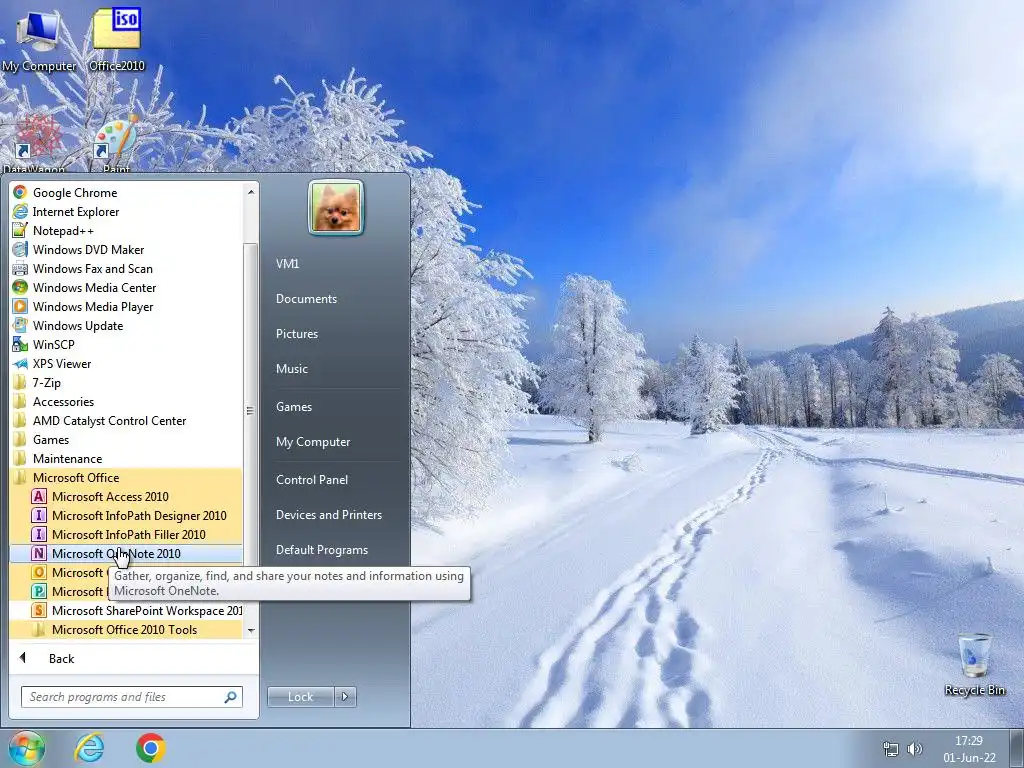The width and height of the screenshot is (1024, 768).
Task: Launch Microsoft InfoPath Designer 2010
Action: tap(125, 515)
